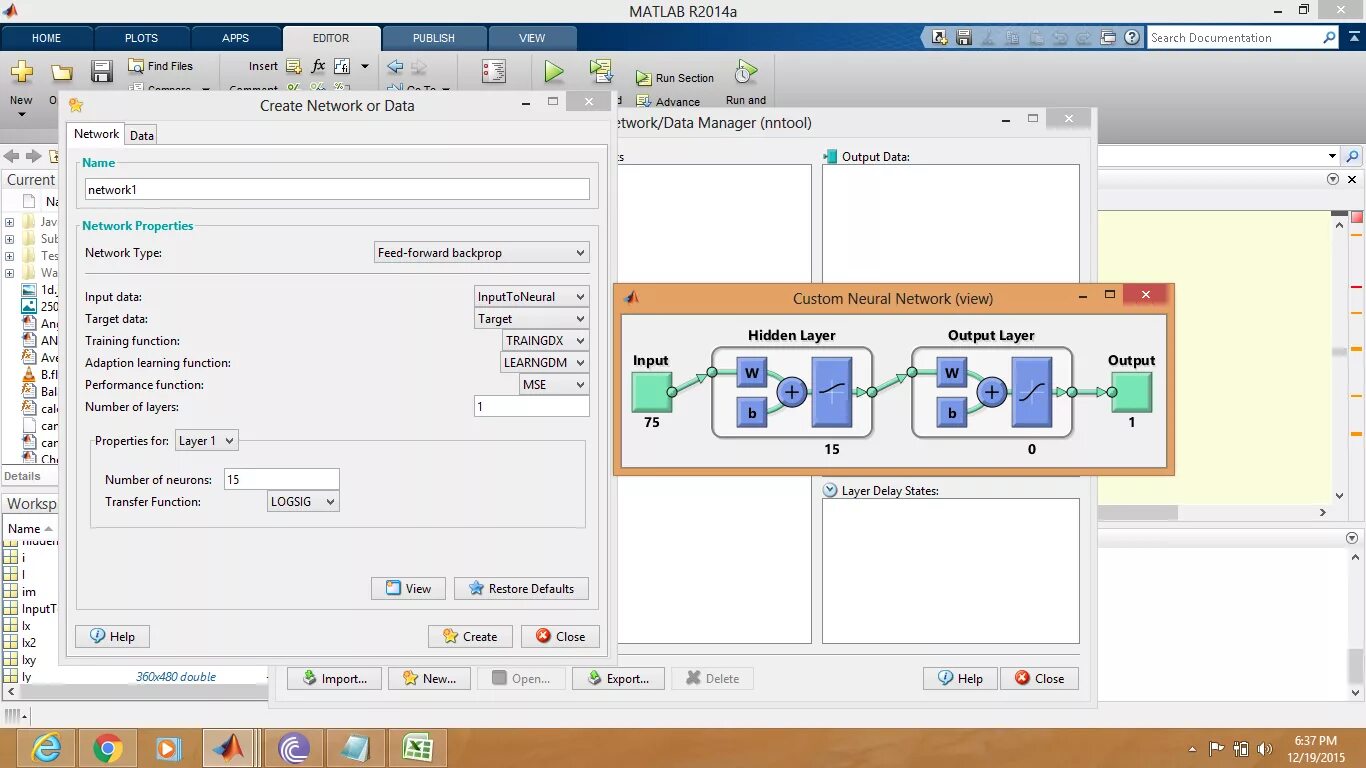Click the Save floppy disk in Editor ribbon

click(x=101, y=72)
